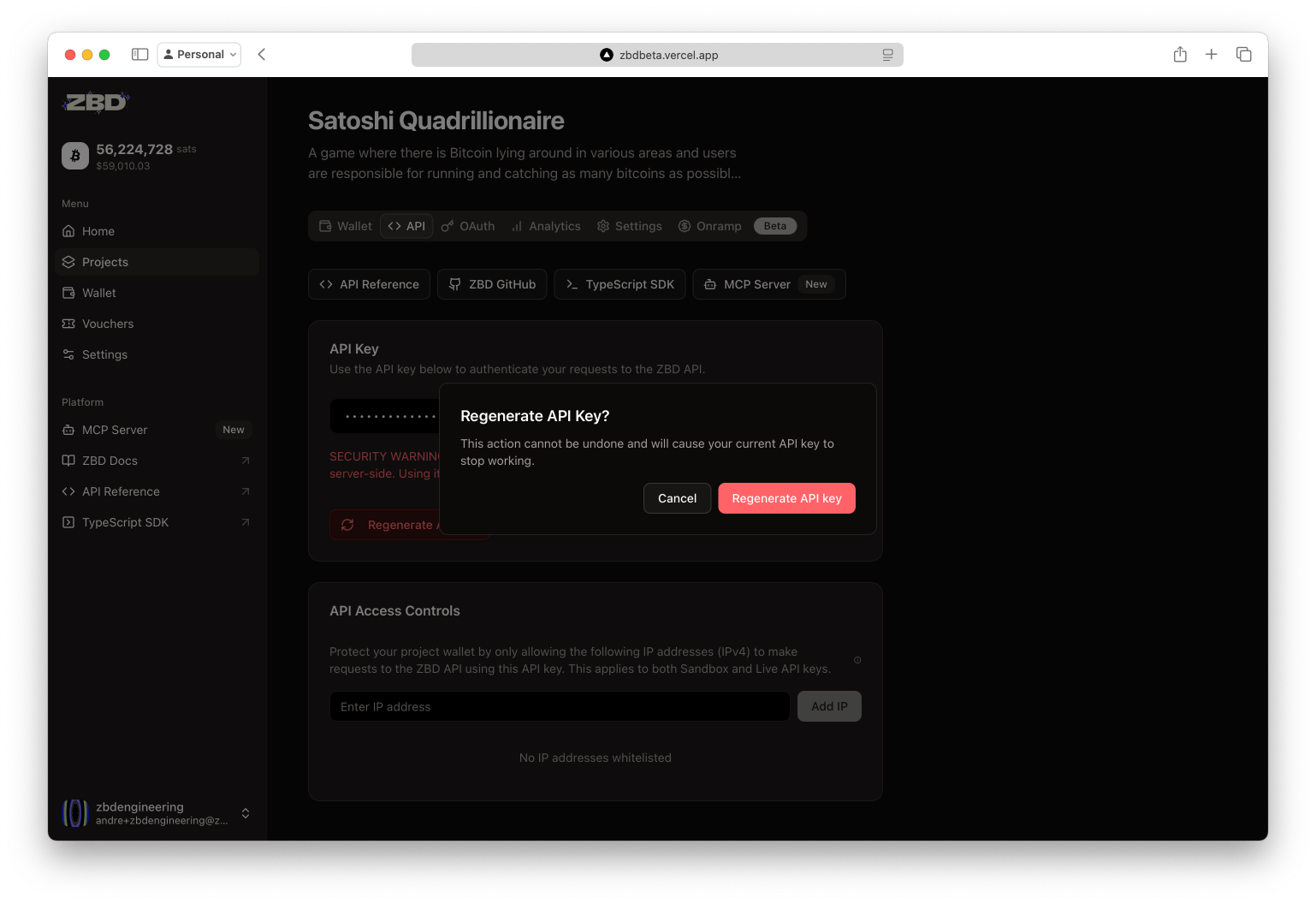The width and height of the screenshot is (1316, 904).
Task: Click external link arrow beside ZBD Docs
Action: click(x=246, y=461)
